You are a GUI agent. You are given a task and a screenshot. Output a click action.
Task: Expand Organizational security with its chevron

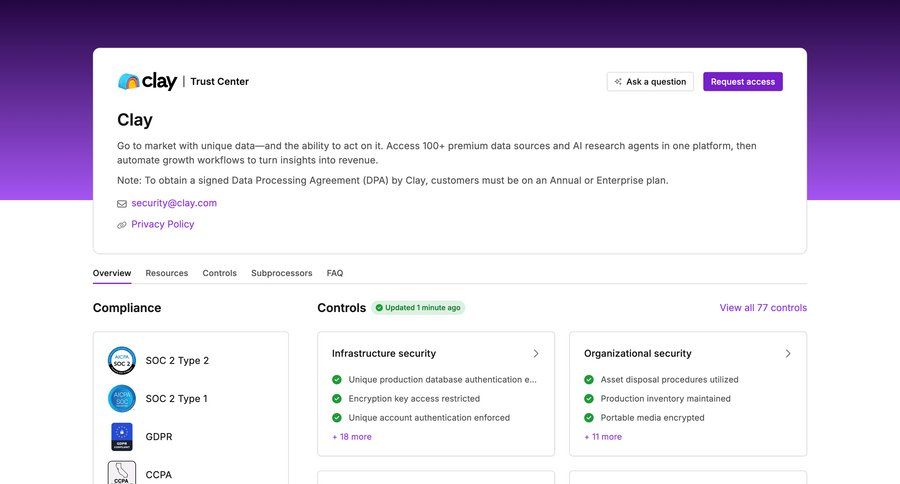pos(788,354)
